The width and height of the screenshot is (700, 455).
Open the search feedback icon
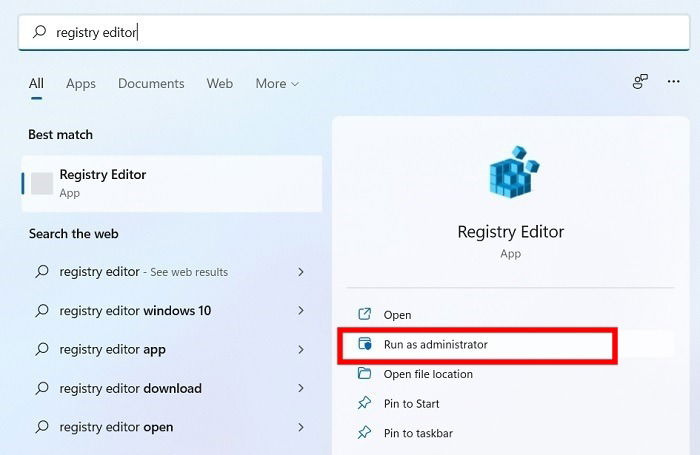[640, 81]
